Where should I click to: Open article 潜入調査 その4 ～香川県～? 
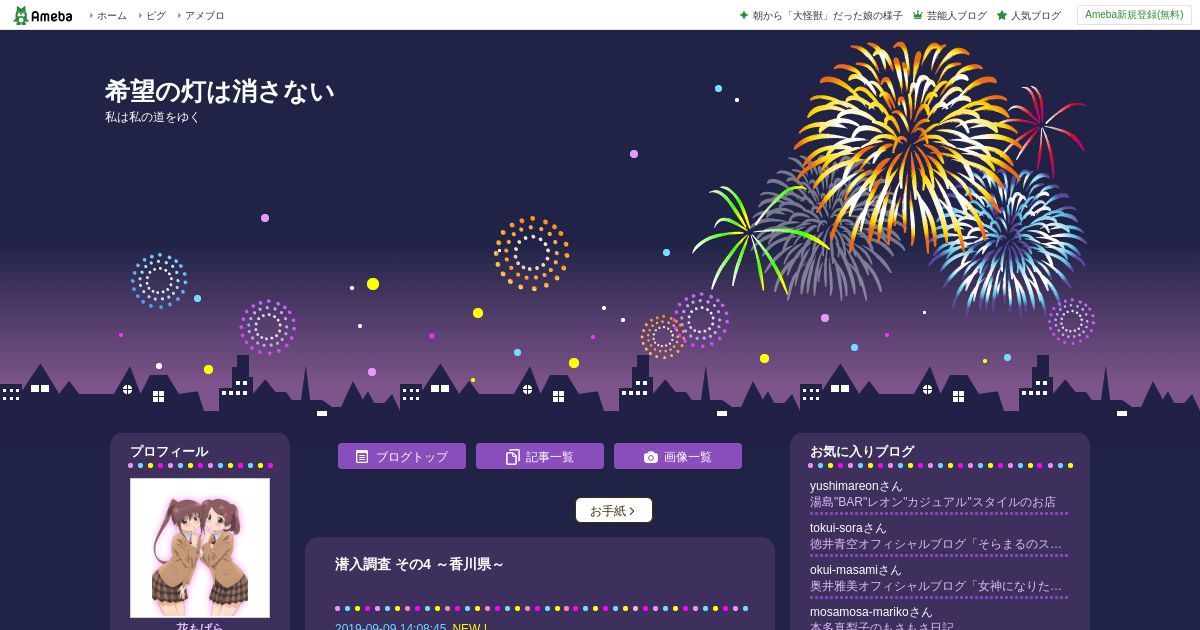click(x=420, y=564)
